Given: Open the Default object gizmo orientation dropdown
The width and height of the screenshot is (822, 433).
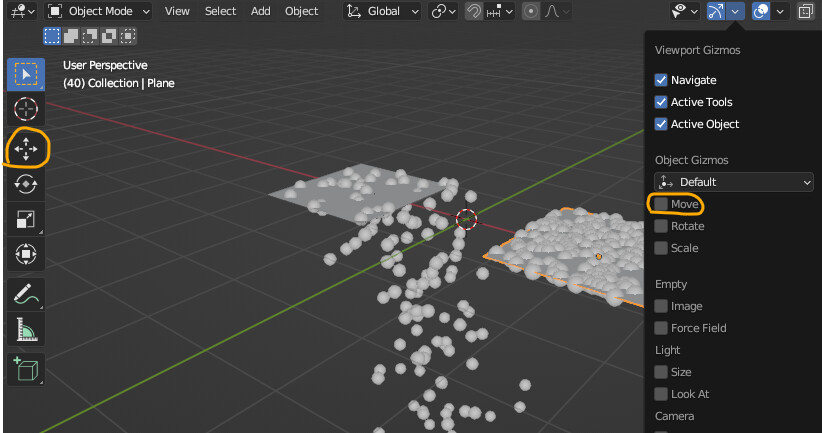Looking at the screenshot, I should point(734,182).
